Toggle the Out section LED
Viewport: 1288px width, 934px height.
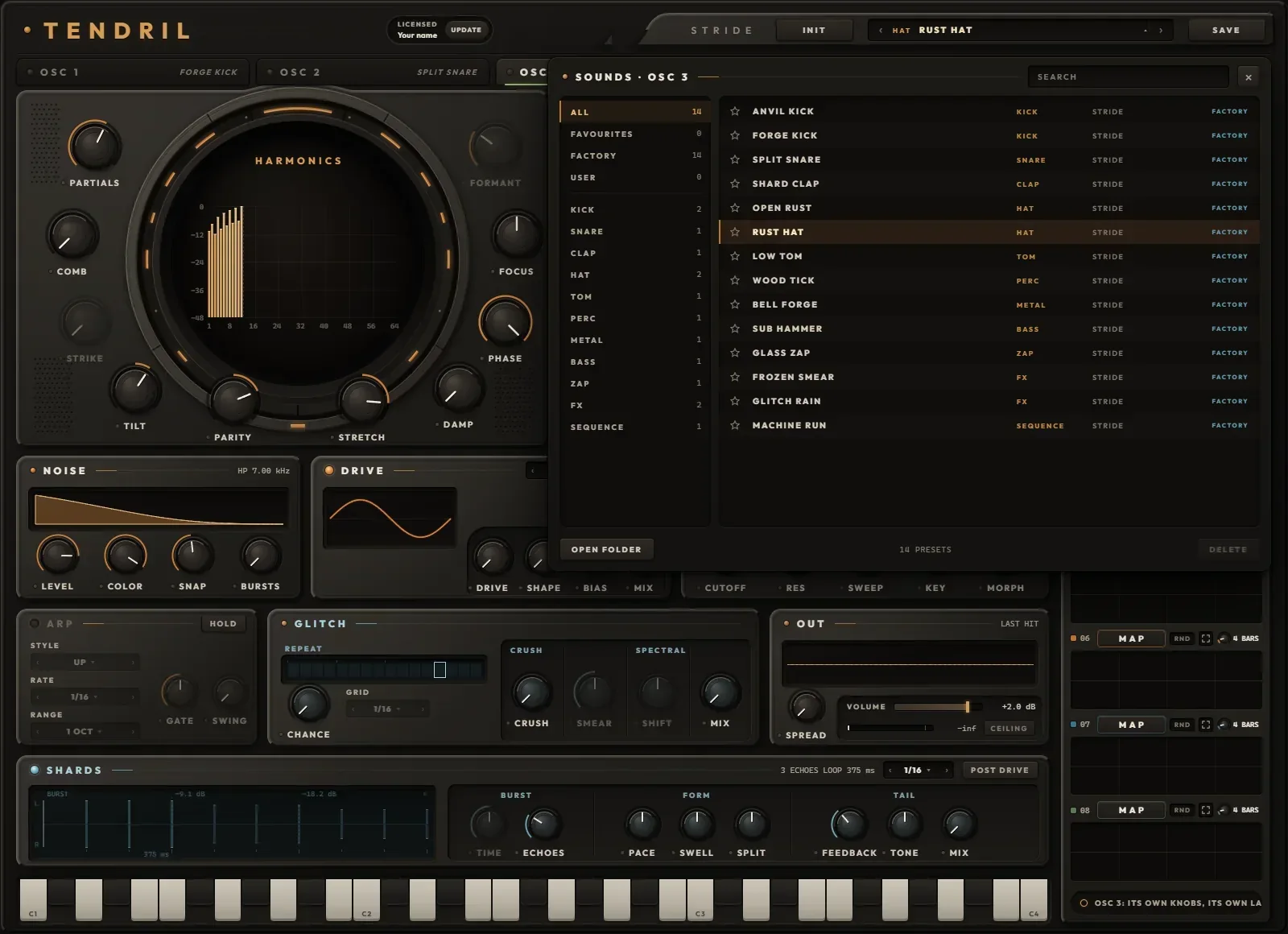[x=786, y=623]
